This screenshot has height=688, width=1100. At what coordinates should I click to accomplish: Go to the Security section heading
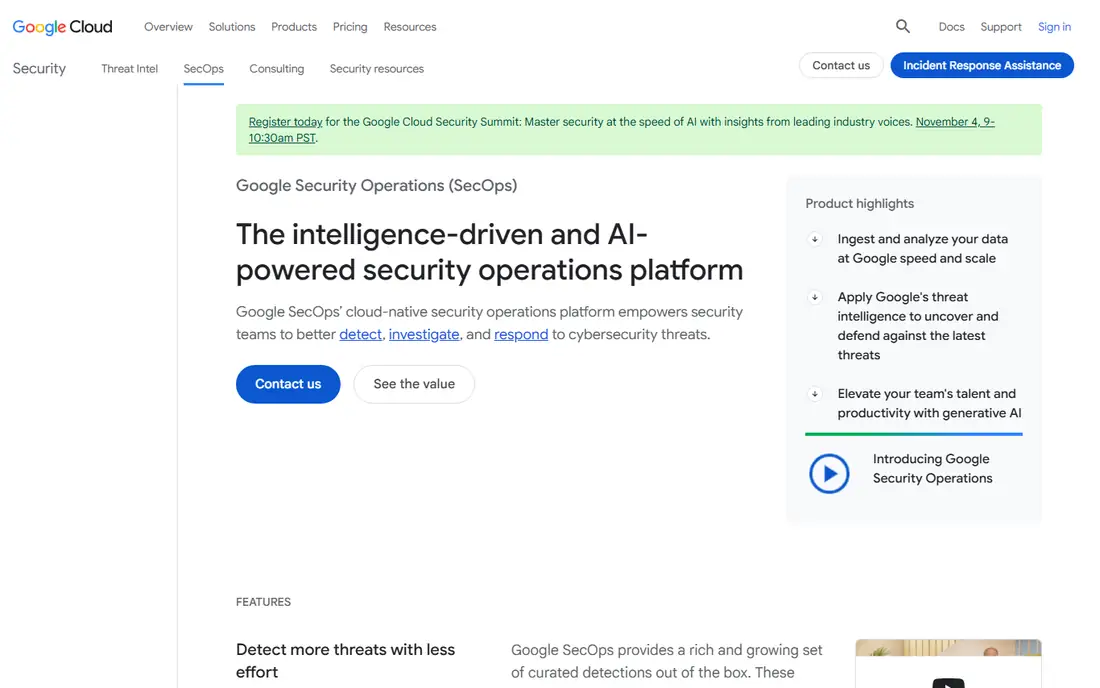[39, 69]
